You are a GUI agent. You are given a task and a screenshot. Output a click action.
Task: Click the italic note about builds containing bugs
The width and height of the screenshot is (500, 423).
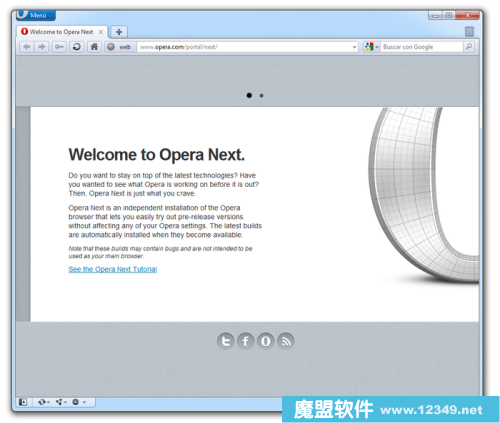pyautogui.click(x=160, y=252)
